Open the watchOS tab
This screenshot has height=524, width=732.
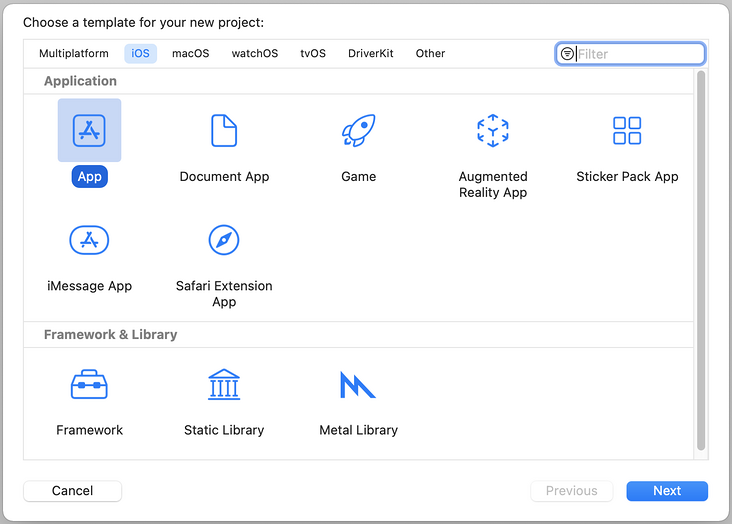tap(255, 53)
